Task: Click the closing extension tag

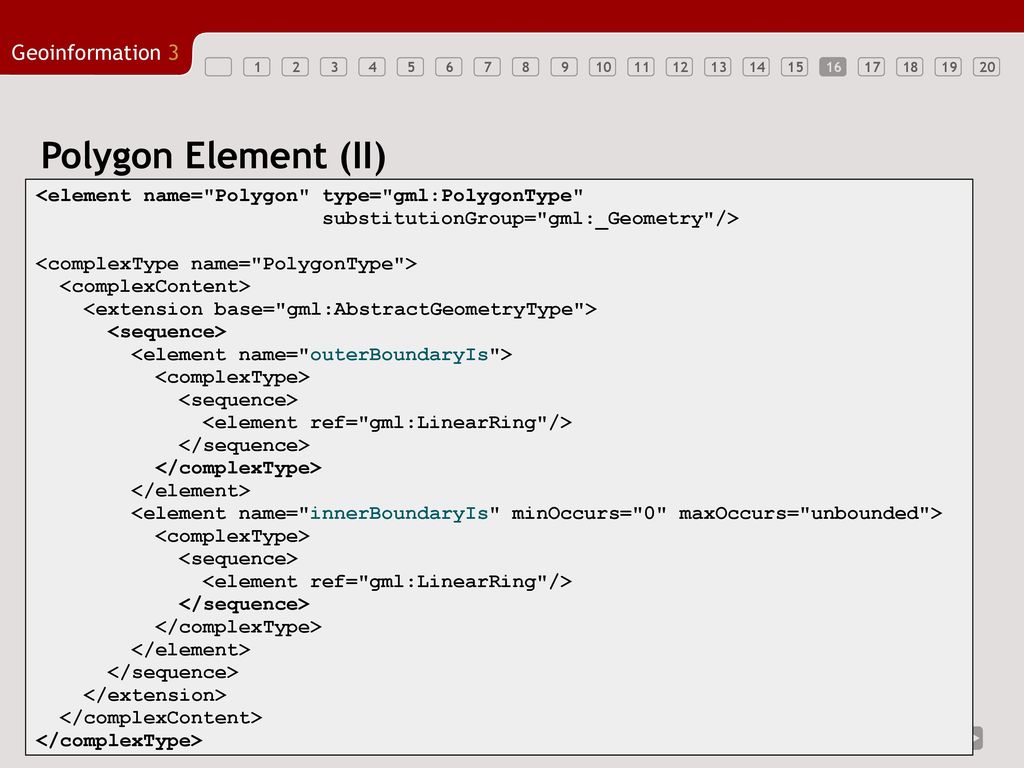Action: (155, 695)
